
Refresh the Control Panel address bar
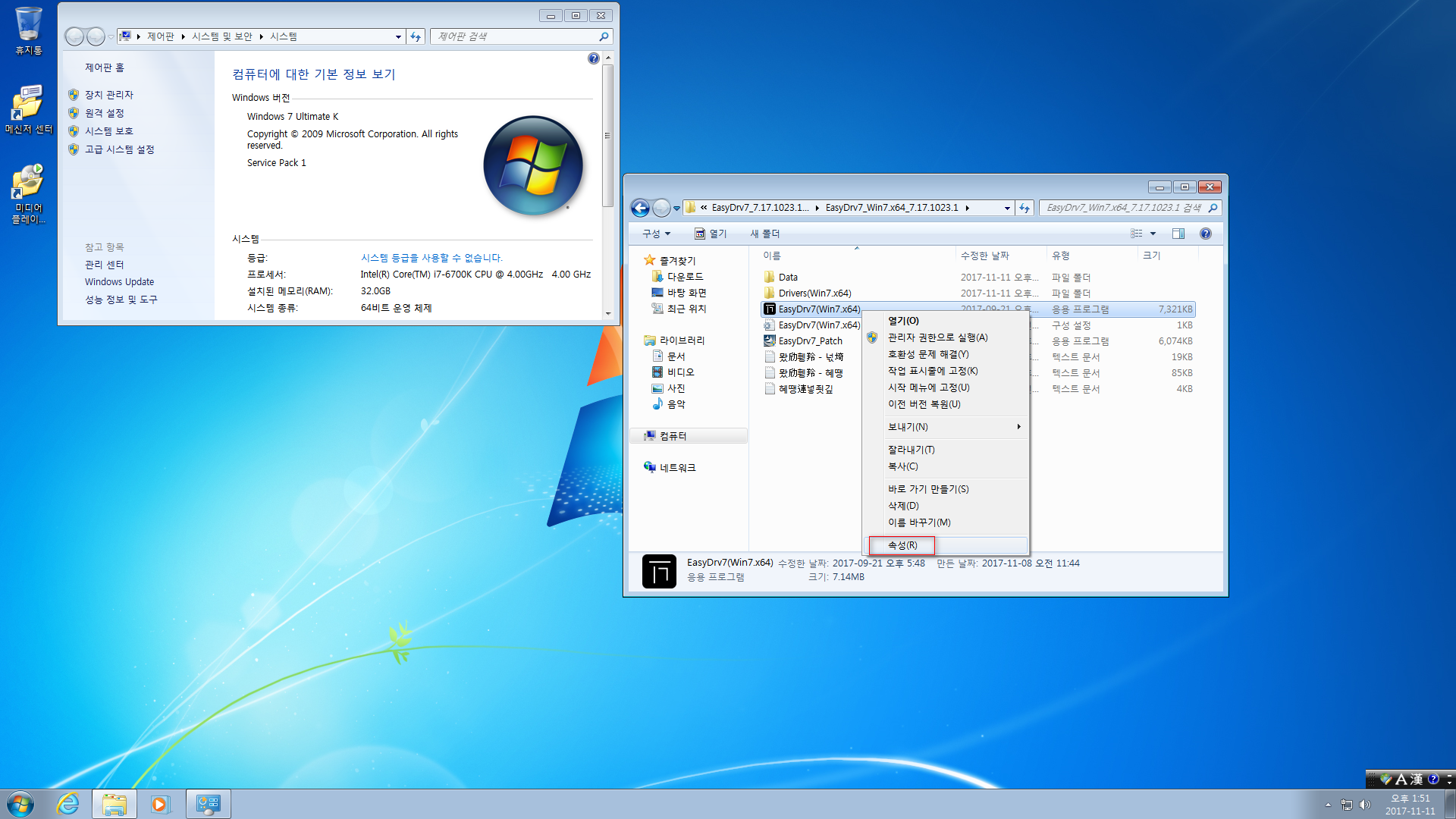pyautogui.click(x=416, y=36)
